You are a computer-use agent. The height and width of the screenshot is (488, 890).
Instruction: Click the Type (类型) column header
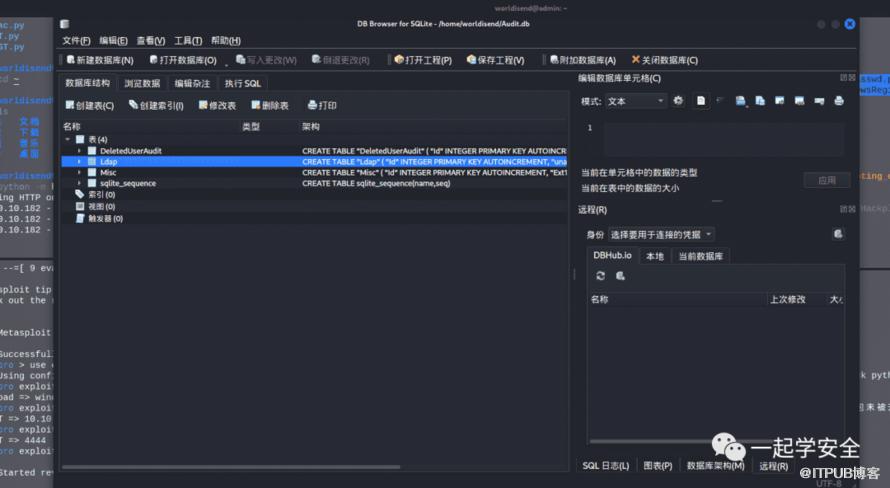click(251, 127)
